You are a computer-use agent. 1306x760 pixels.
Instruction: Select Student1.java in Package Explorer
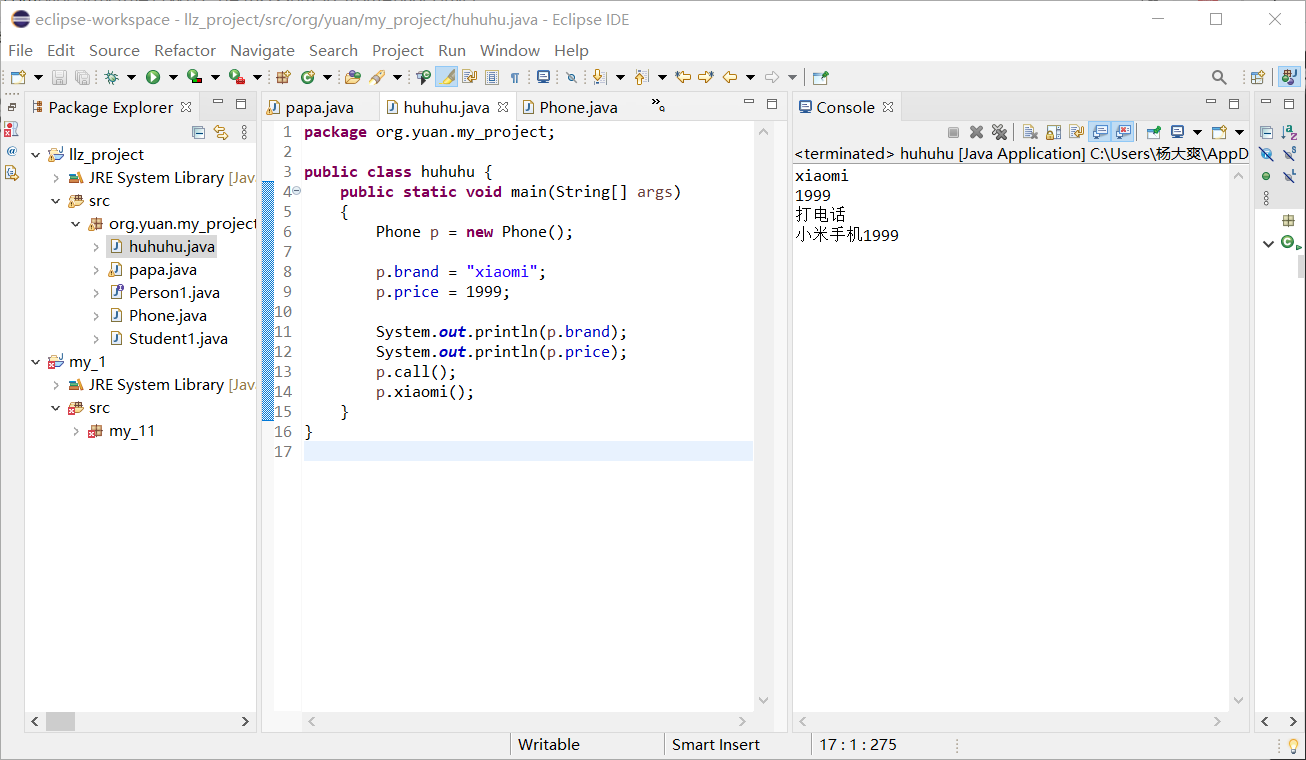(x=178, y=339)
